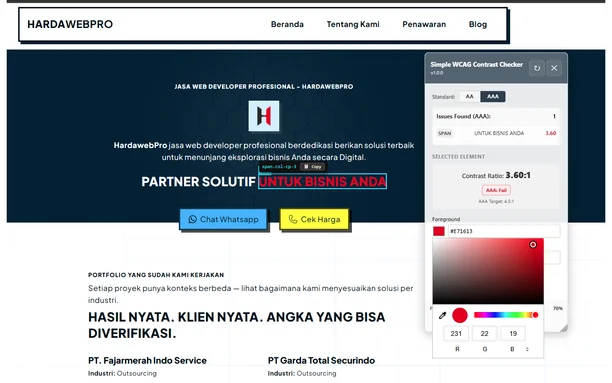Close the Simple WCAG Contrast Checker panel
The height and width of the screenshot is (383, 612).
click(554, 68)
